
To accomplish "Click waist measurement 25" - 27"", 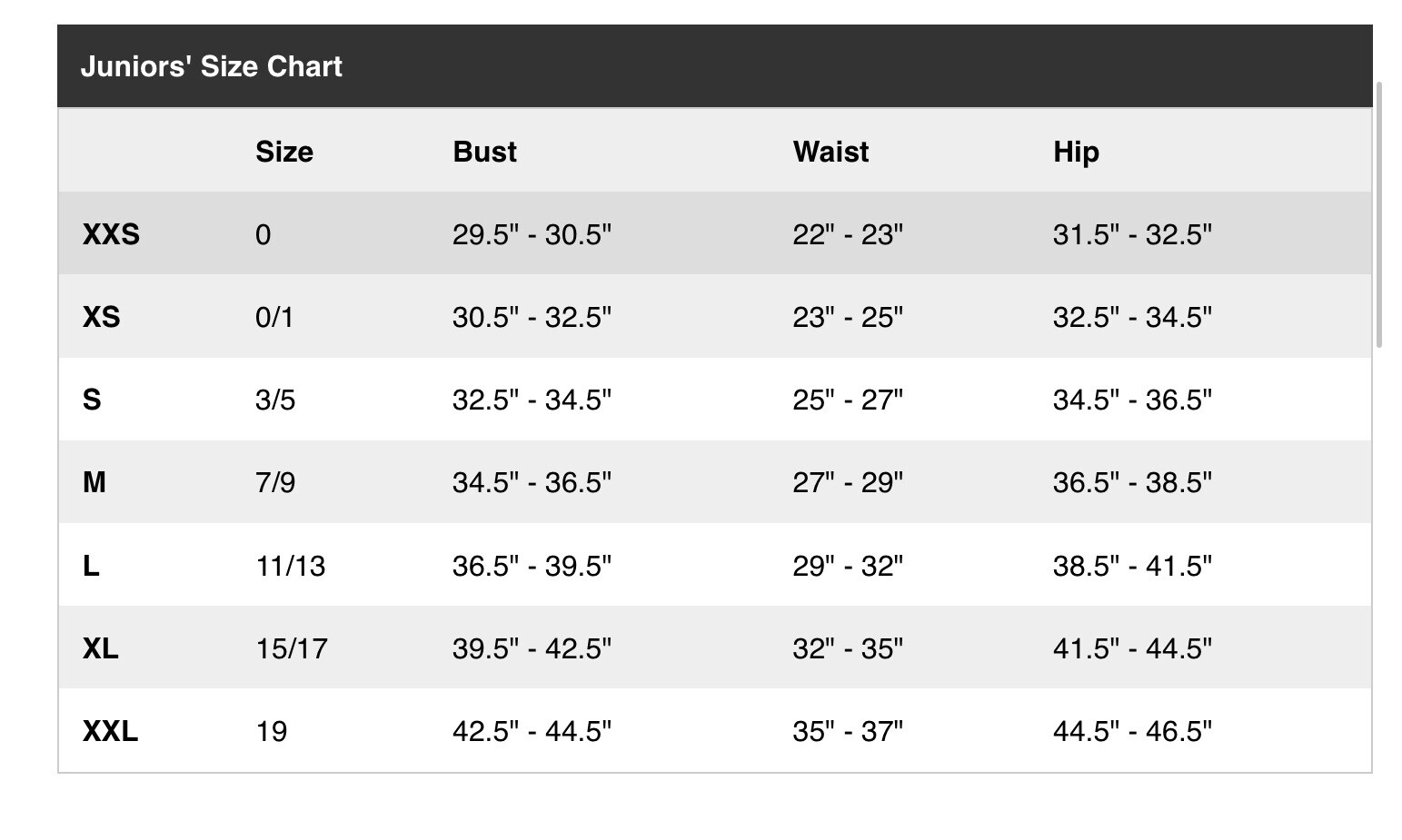I will [848, 400].
